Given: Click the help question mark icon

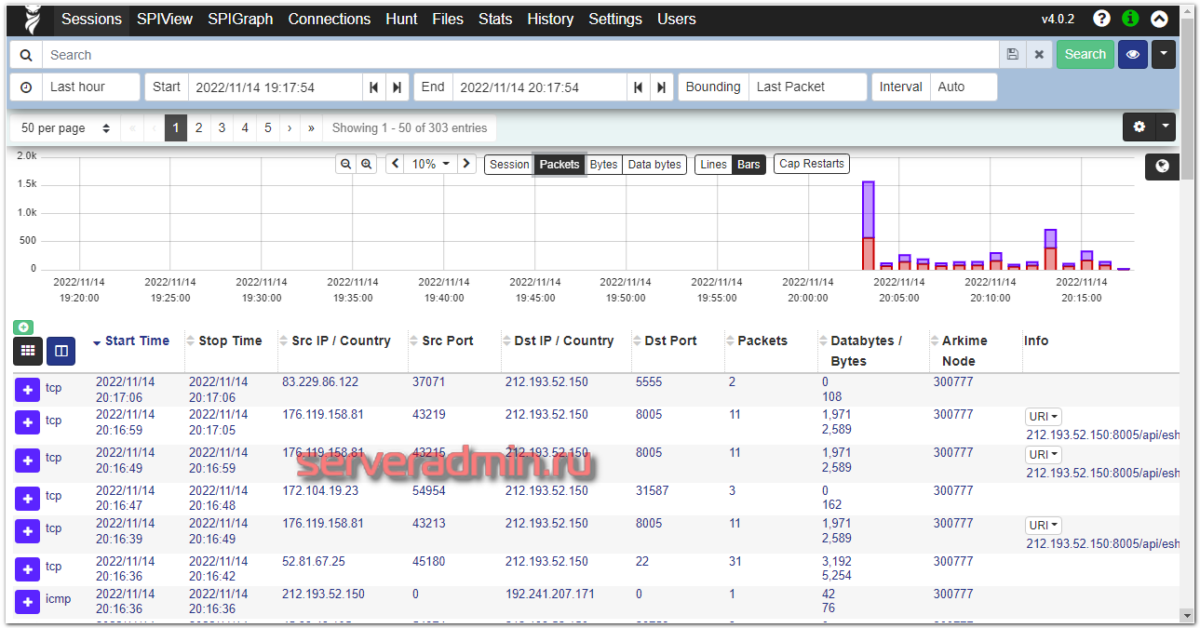Looking at the screenshot, I should click(1101, 19).
